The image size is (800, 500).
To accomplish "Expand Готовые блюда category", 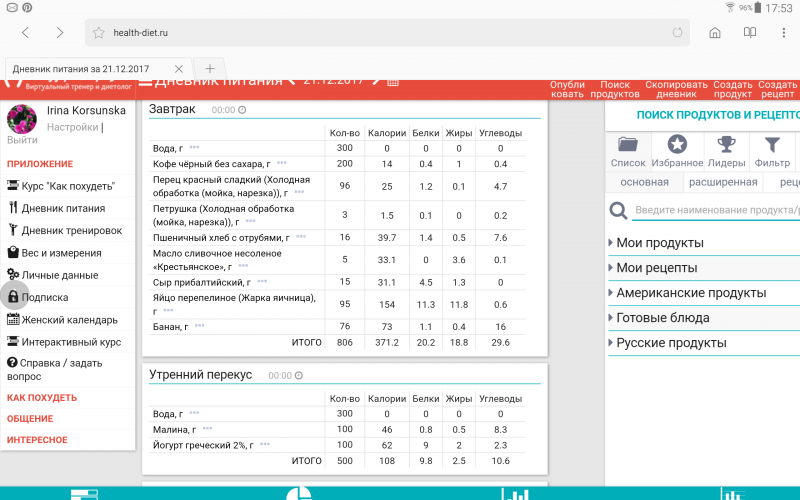I will [x=662, y=318].
